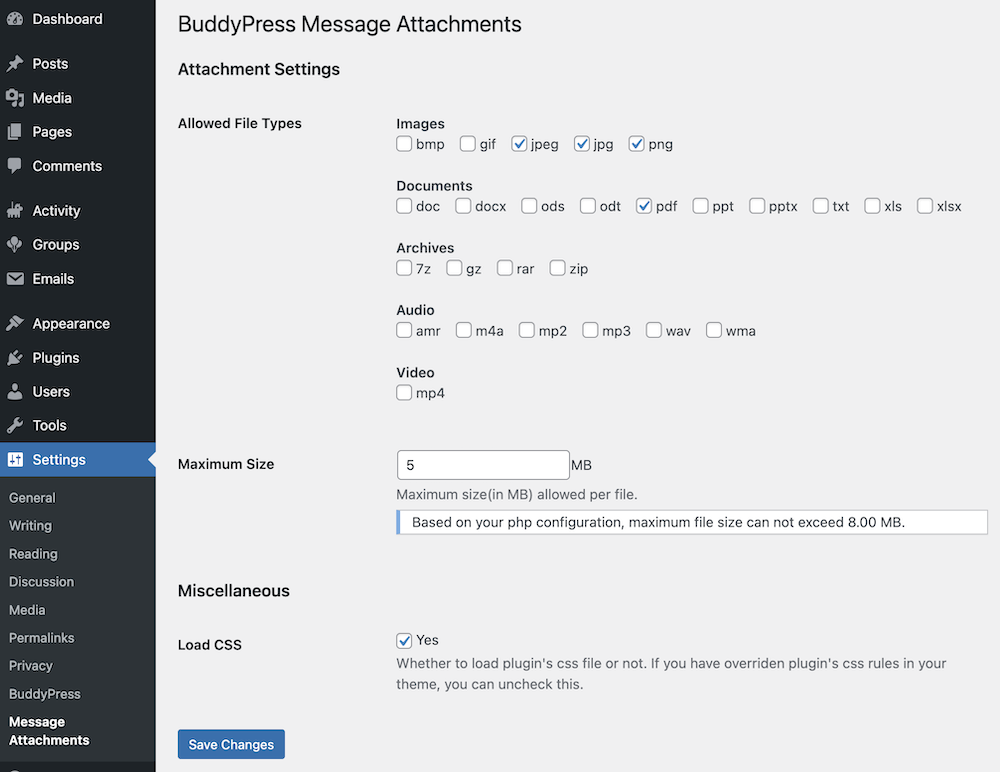This screenshot has width=1000, height=772.
Task: Tick the ods checkbox
Action: coord(529,205)
